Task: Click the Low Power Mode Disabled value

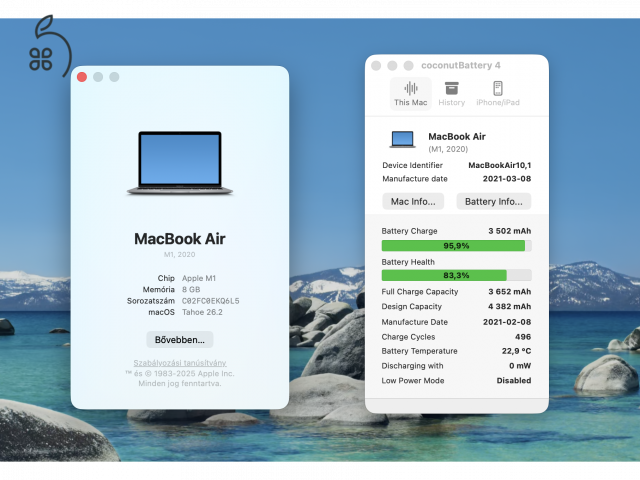Action: click(514, 380)
